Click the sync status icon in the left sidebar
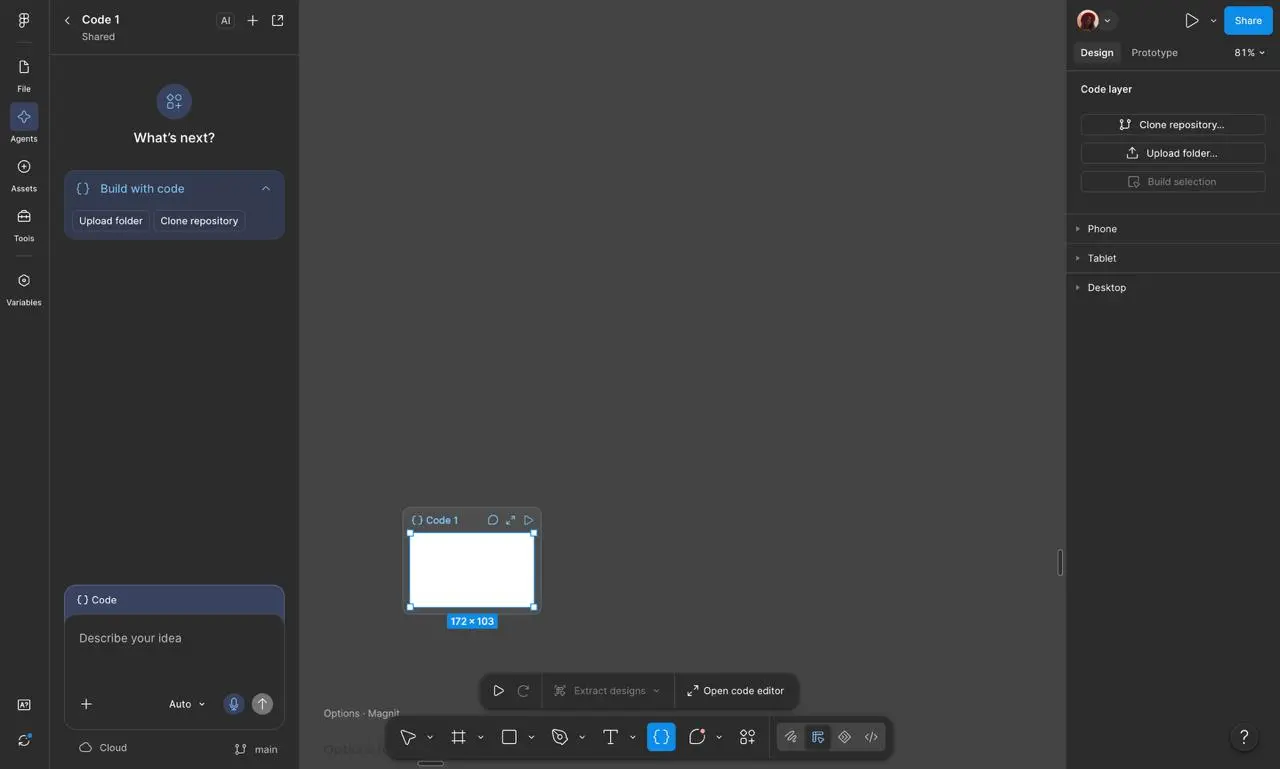 click(x=24, y=740)
